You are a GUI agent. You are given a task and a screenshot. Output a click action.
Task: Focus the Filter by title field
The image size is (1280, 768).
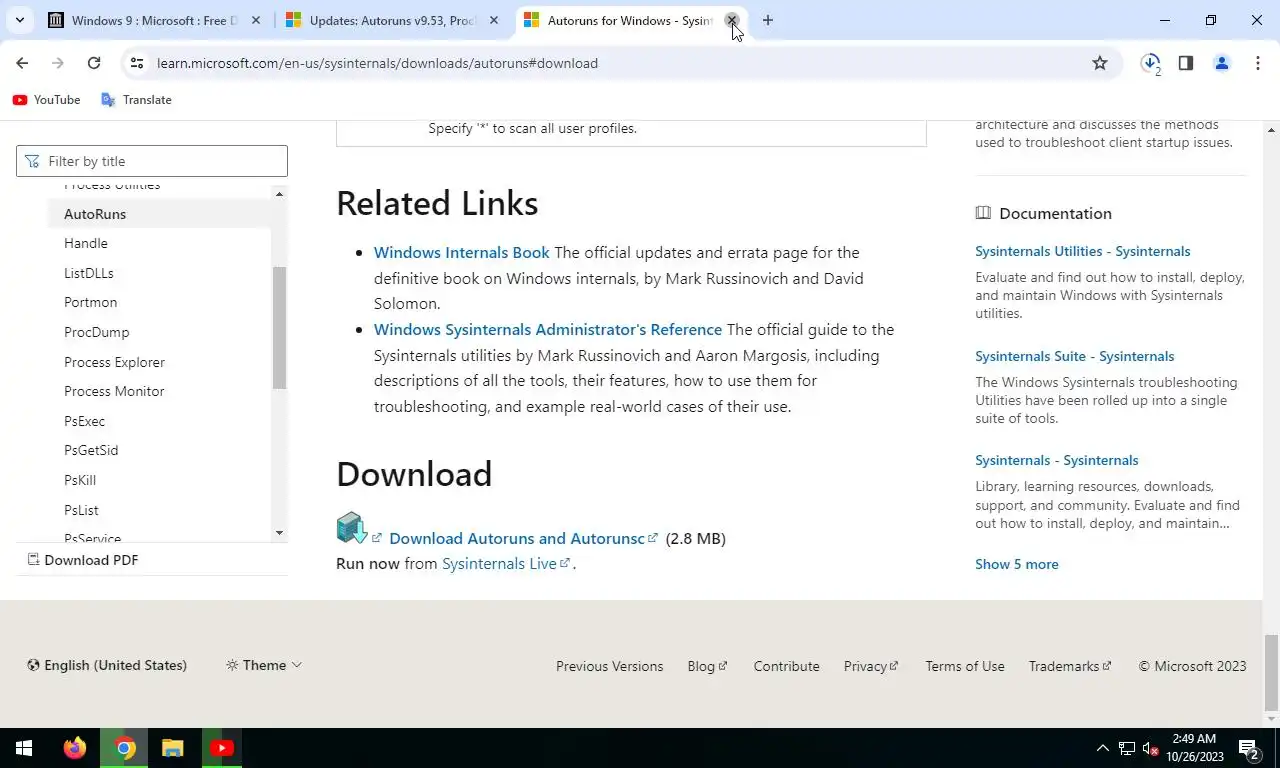tap(152, 161)
